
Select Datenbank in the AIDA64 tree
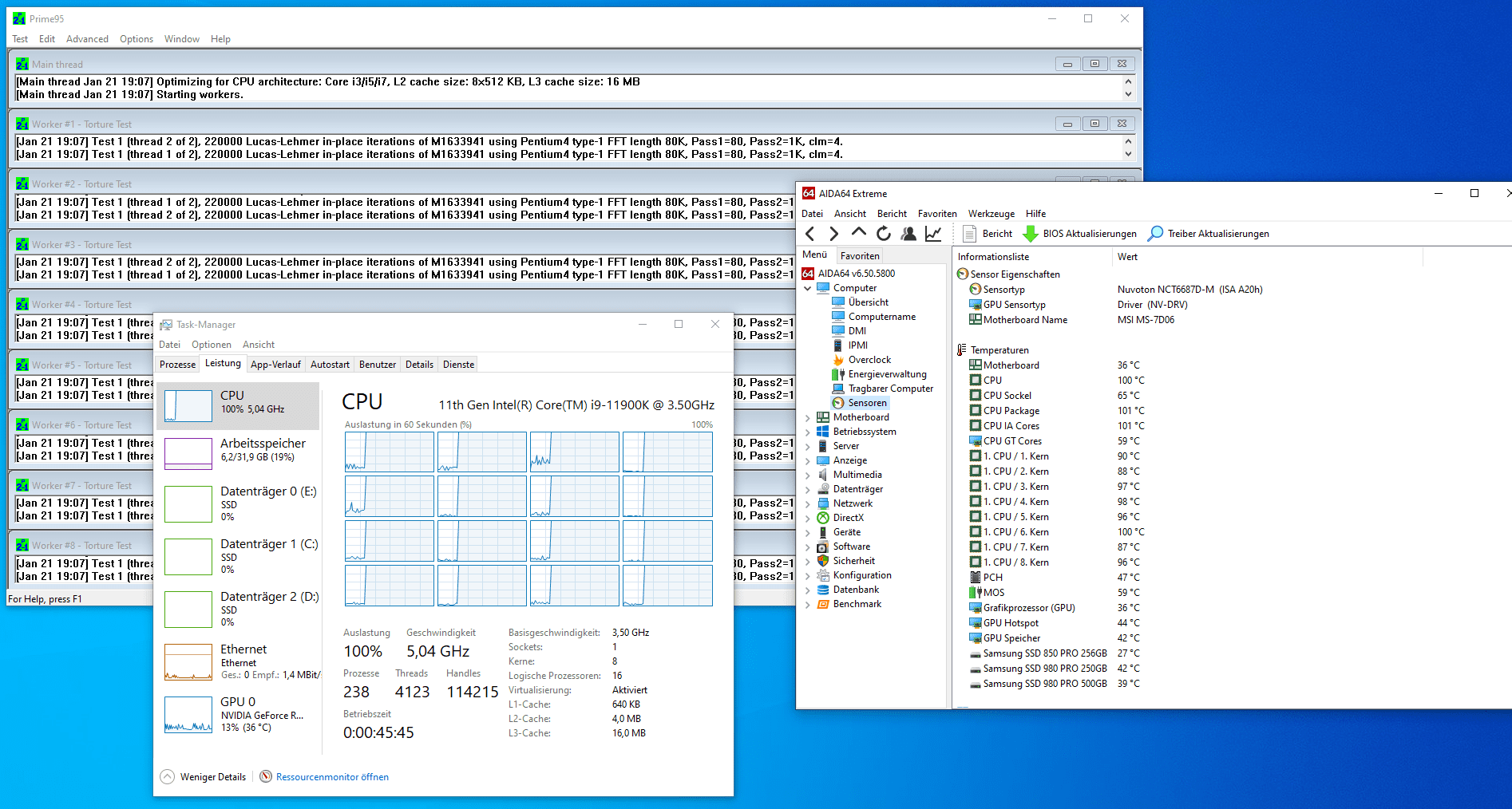click(x=856, y=590)
